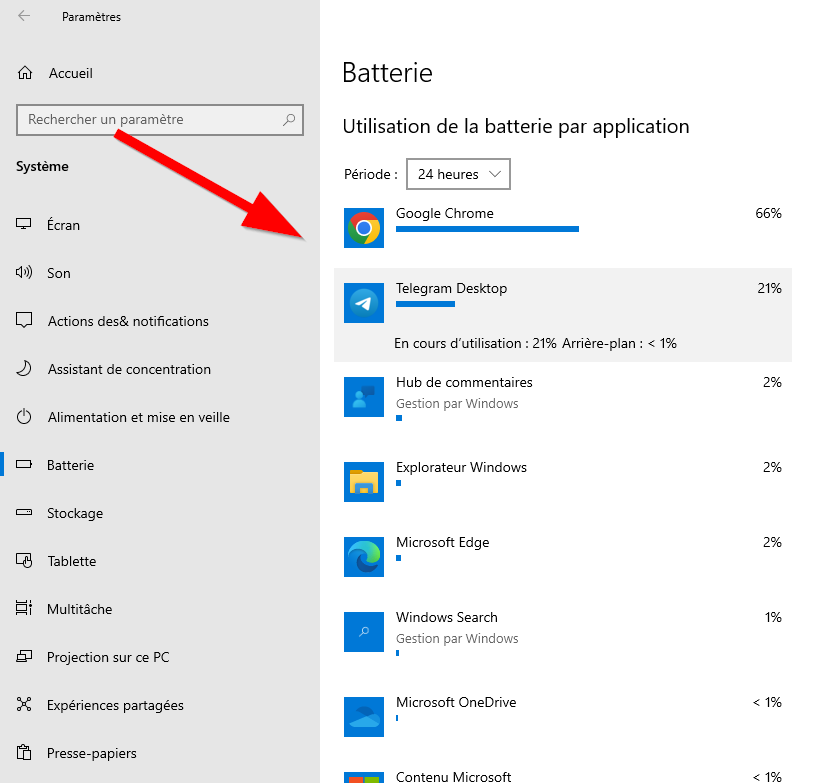Click the Alimentation power icon

(24, 416)
